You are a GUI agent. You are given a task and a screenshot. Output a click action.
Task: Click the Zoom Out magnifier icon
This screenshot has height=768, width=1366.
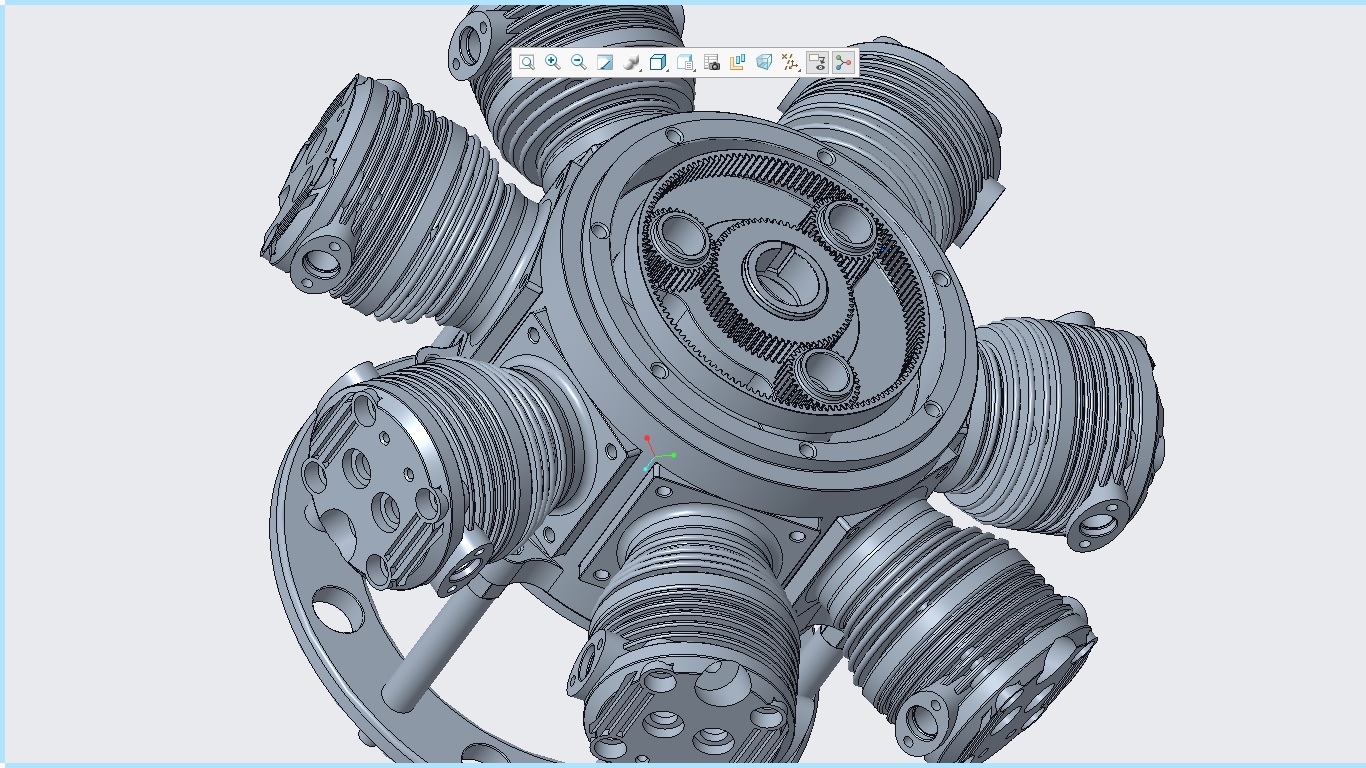click(579, 63)
